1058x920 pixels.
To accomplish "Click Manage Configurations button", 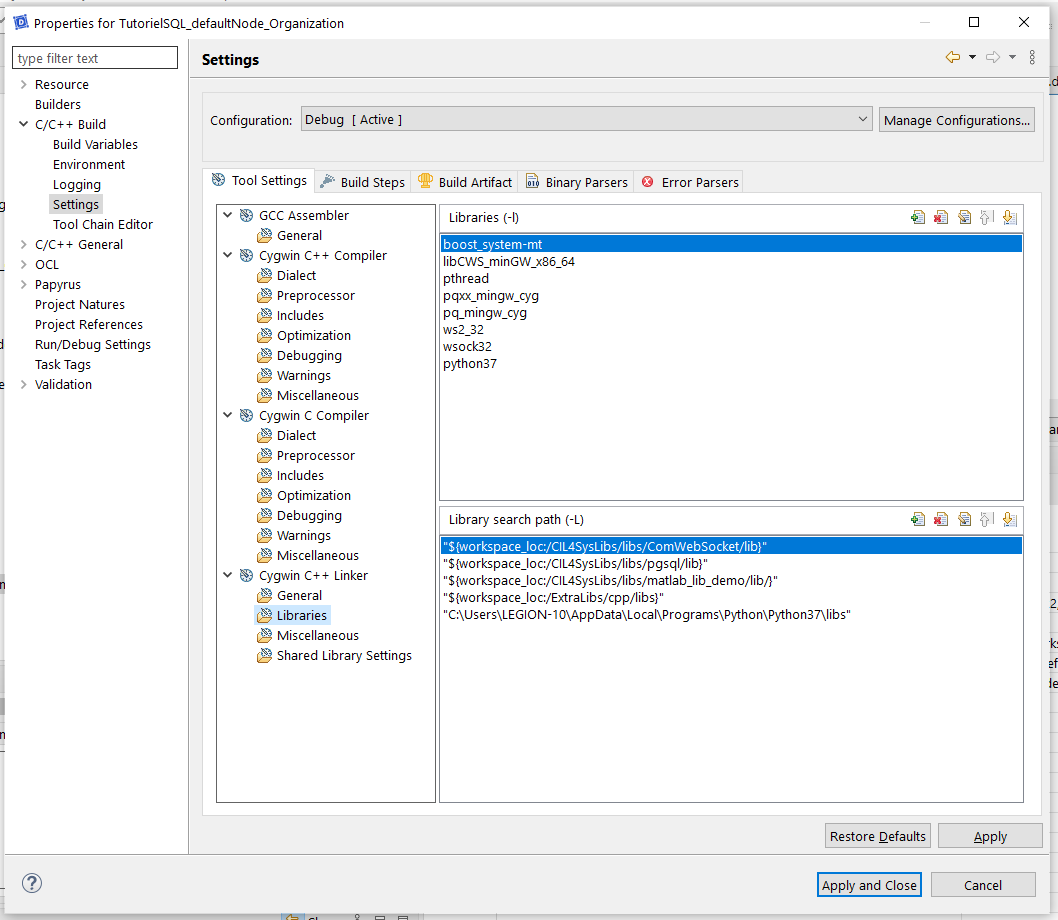I will pos(956,120).
